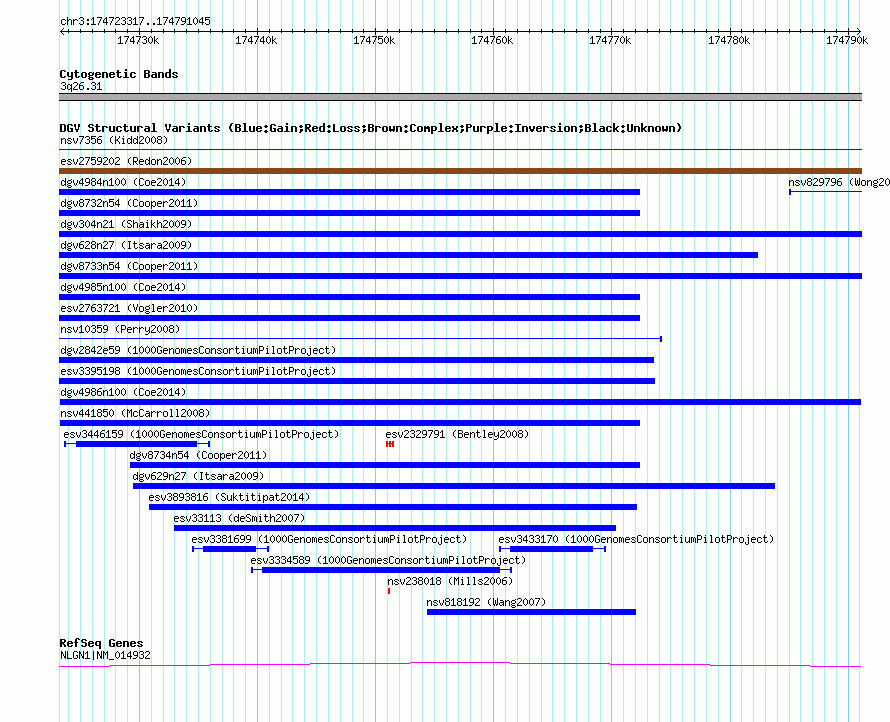Click dgv2842e59 1000Genomes variant label

[x=198, y=350]
